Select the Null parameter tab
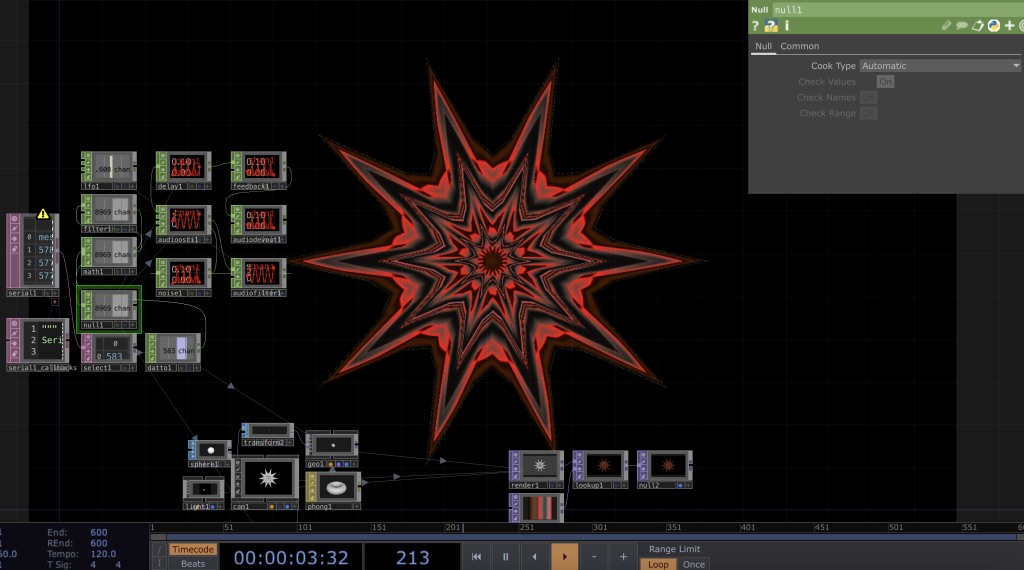 click(763, 46)
